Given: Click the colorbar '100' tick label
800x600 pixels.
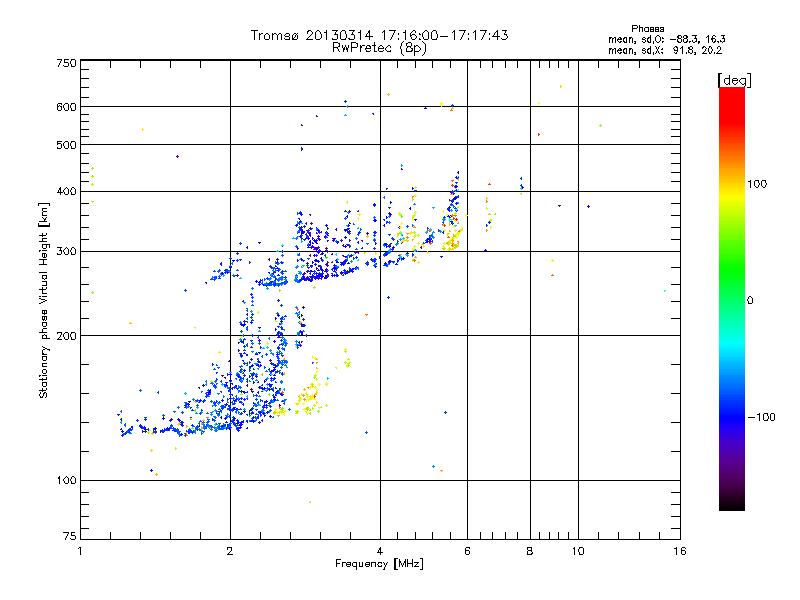Looking at the screenshot, I should (757, 184).
